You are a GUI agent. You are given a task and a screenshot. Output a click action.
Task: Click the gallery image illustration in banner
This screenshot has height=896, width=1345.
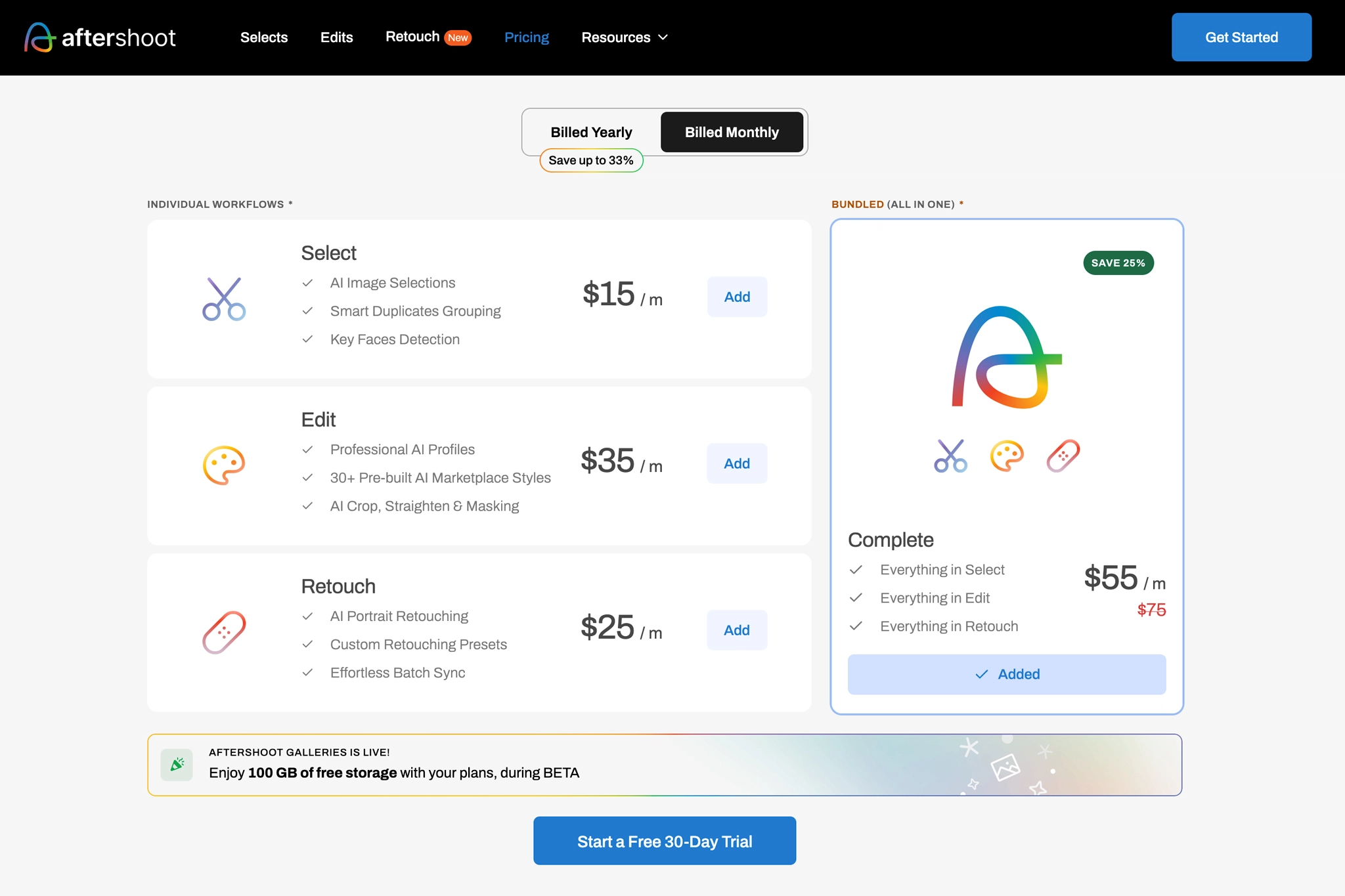click(1005, 767)
